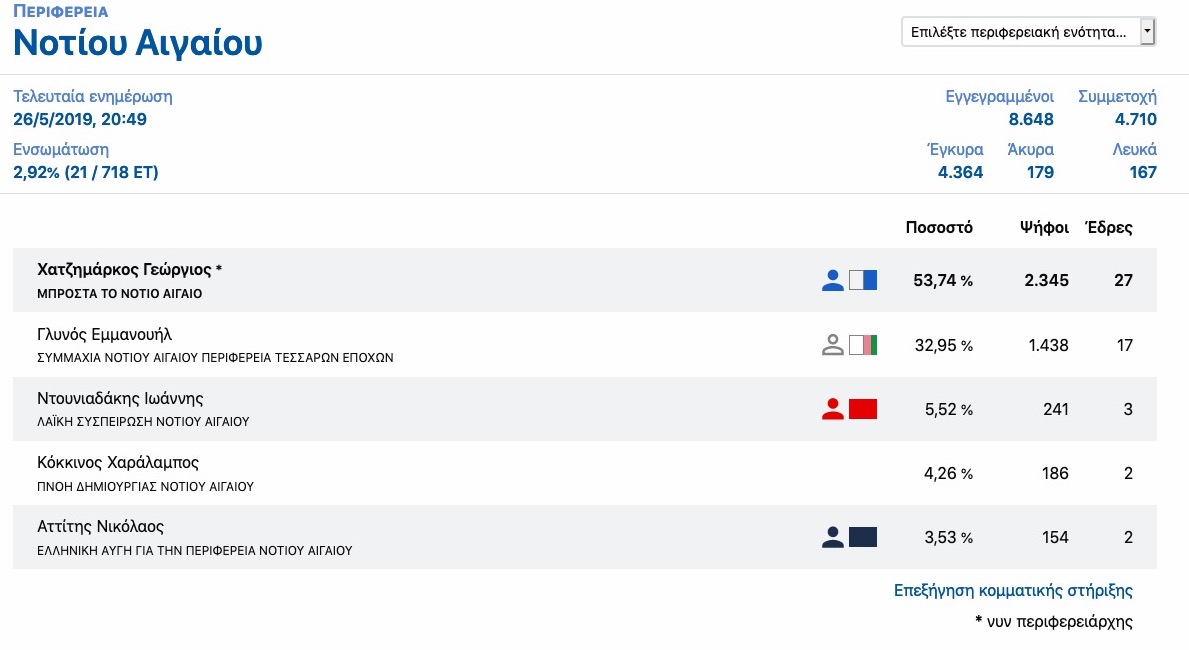Click the Ποσοστό column header

click(939, 228)
